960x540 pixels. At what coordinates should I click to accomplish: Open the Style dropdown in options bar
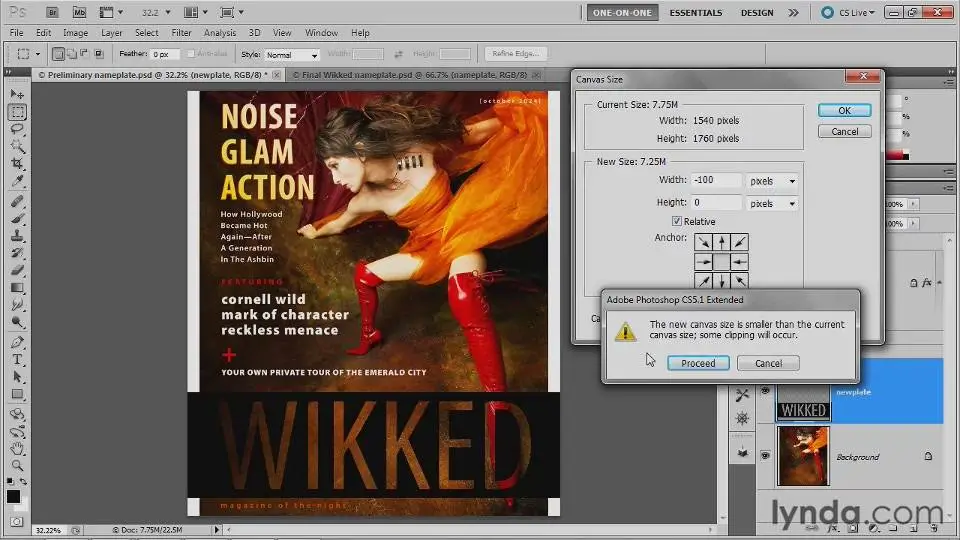pyautogui.click(x=292, y=55)
